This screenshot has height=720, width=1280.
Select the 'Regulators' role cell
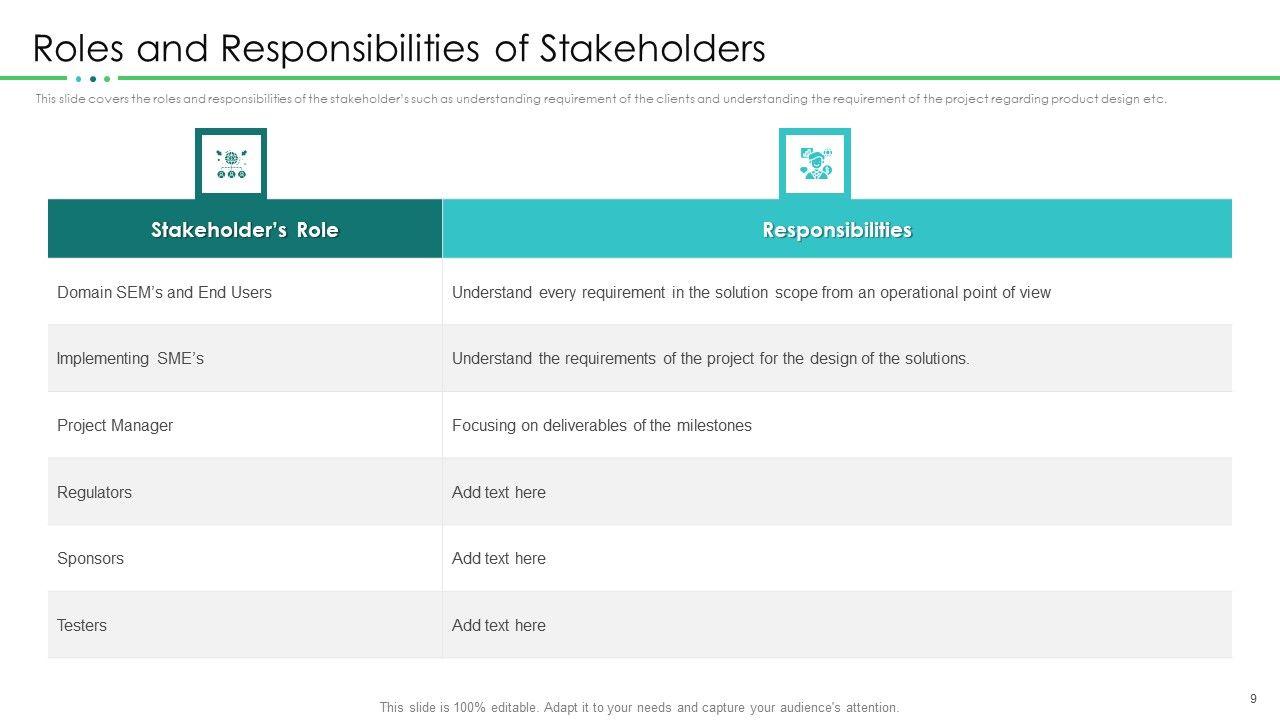(x=94, y=492)
